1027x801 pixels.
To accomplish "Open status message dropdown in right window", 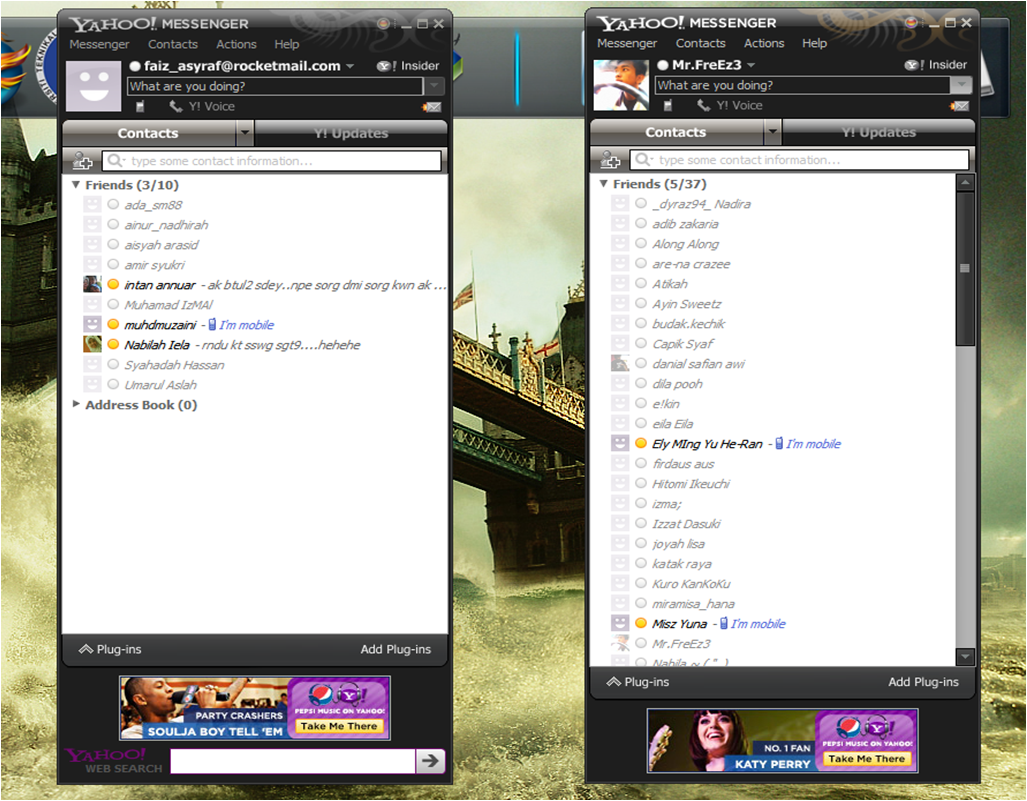I will point(961,85).
